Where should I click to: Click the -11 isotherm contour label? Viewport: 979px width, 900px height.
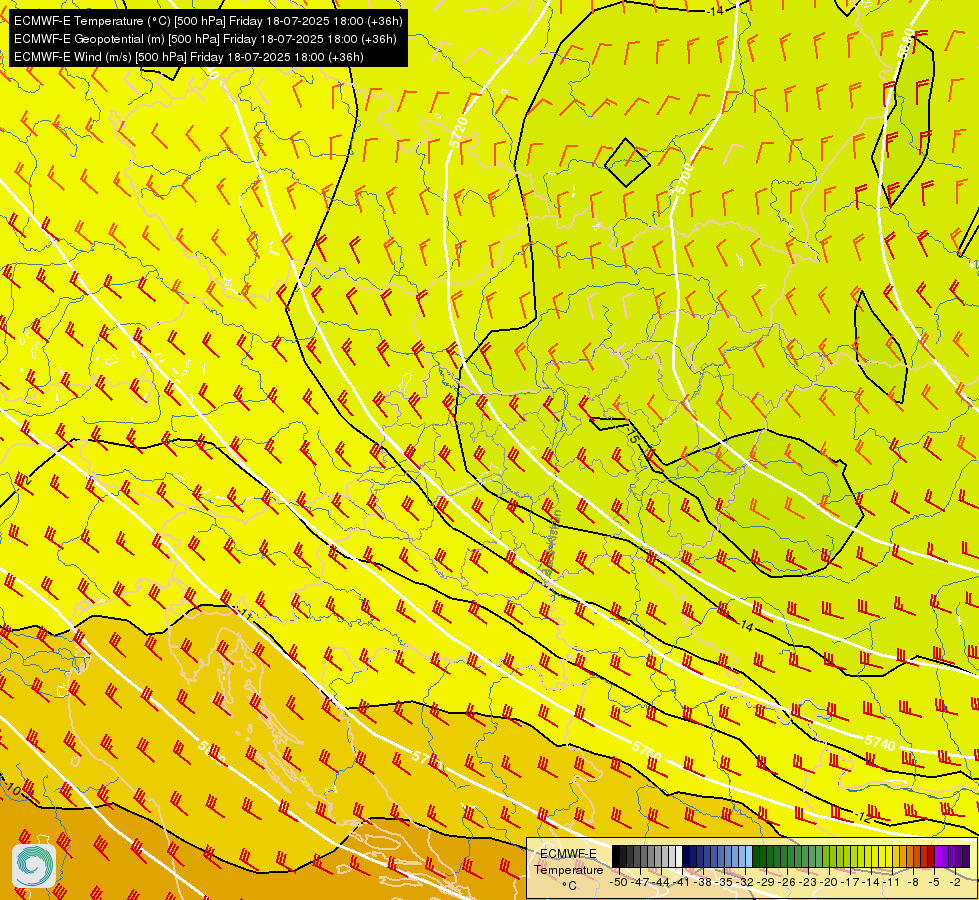coord(244,614)
